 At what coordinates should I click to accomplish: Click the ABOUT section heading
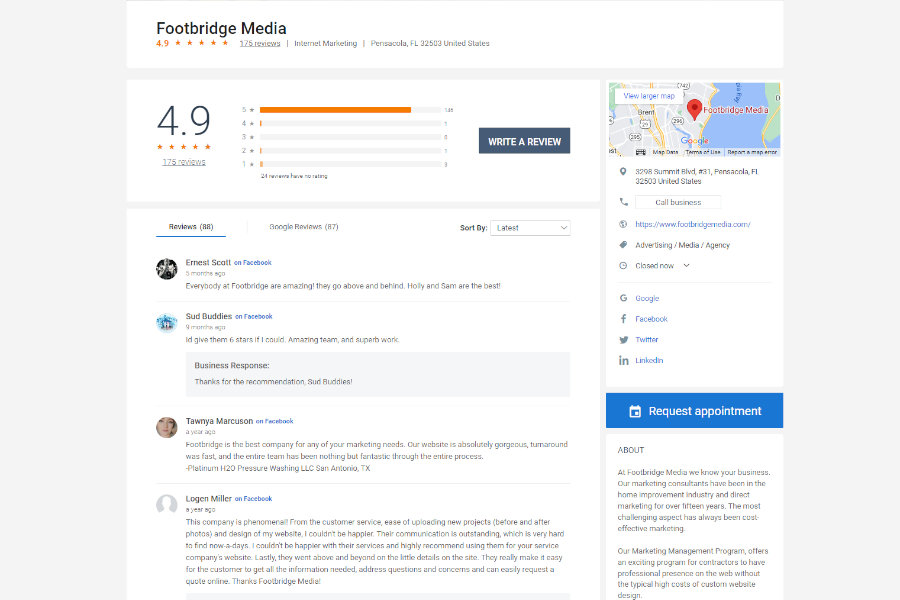pyautogui.click(x=631, y=450)
